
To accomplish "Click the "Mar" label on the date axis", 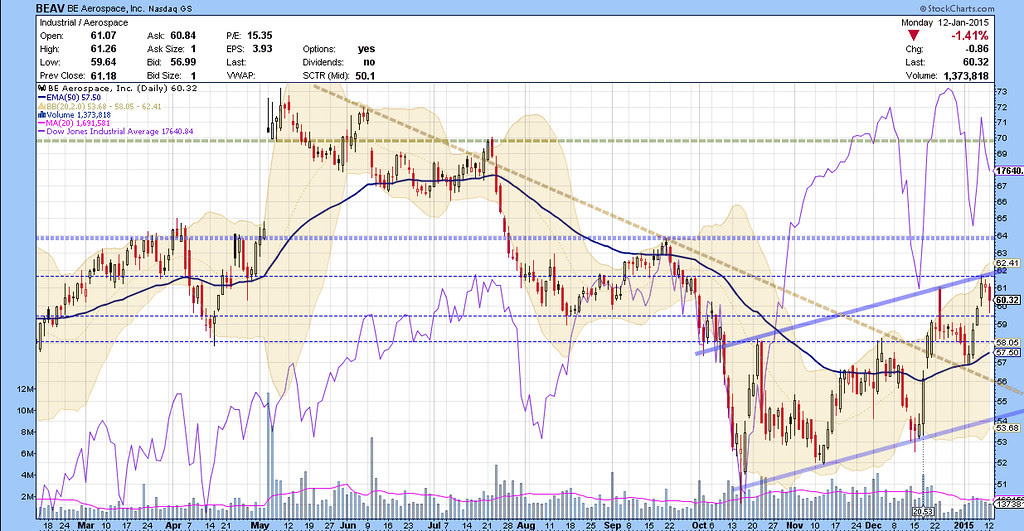I will [x=86, y=525].
